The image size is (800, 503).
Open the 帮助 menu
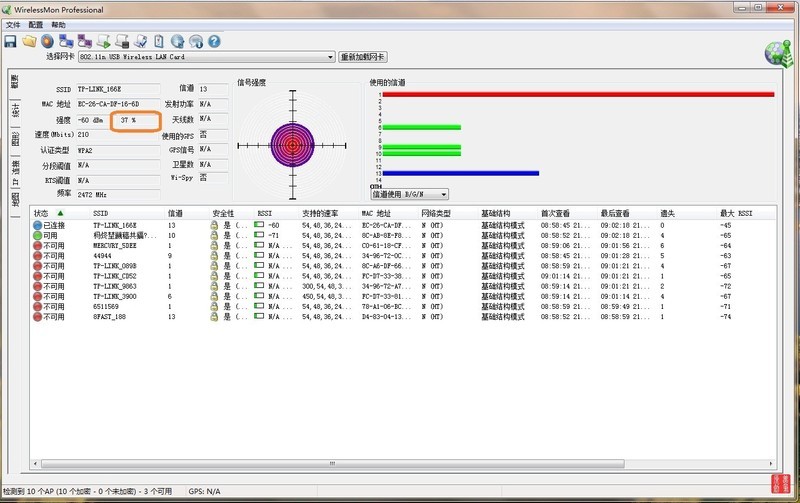(58, 24)
